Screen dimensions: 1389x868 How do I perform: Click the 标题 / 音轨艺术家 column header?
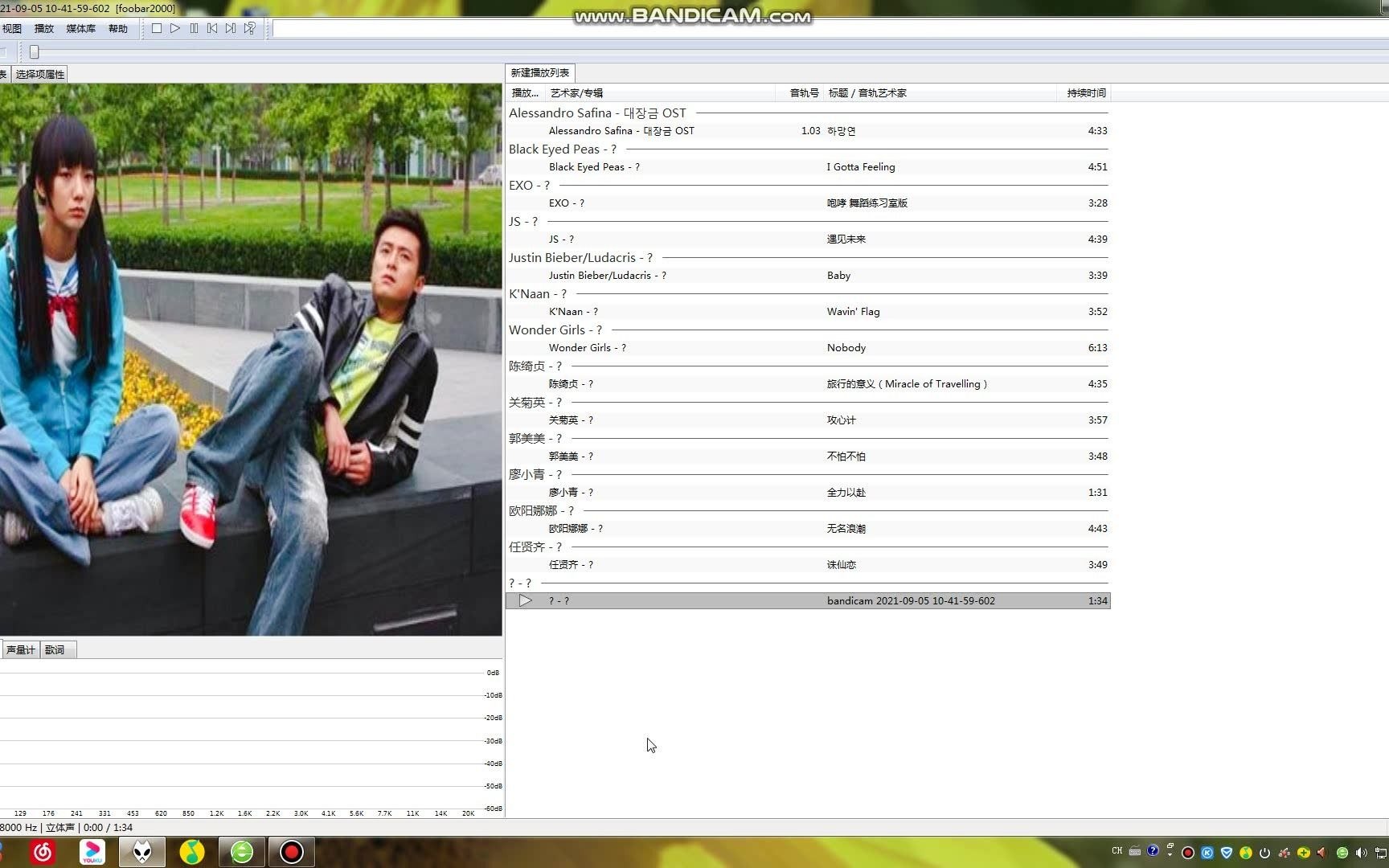(x=940, y=93)
